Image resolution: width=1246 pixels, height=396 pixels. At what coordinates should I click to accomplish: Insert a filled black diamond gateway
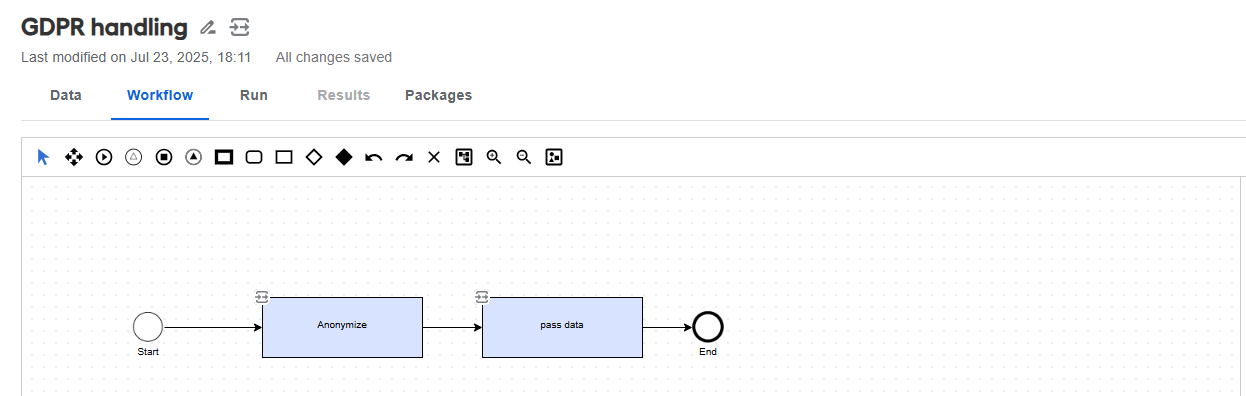(x=344, y=157)
